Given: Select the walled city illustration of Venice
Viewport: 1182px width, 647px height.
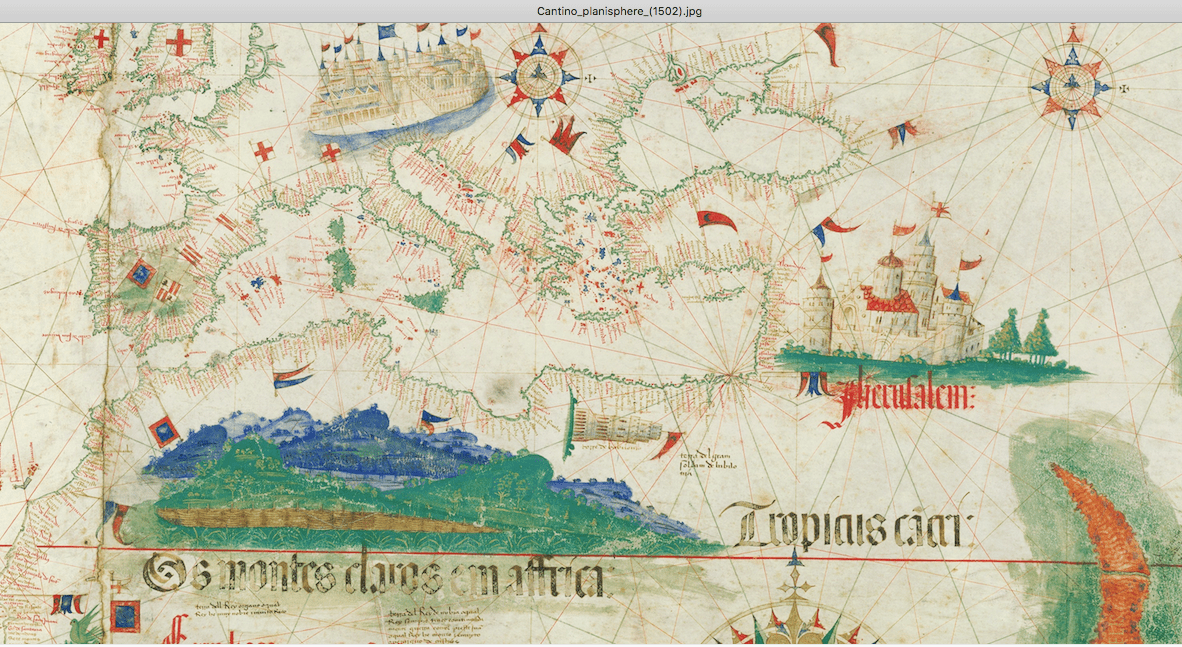Looking at the screenshot, I should (401, 81).
